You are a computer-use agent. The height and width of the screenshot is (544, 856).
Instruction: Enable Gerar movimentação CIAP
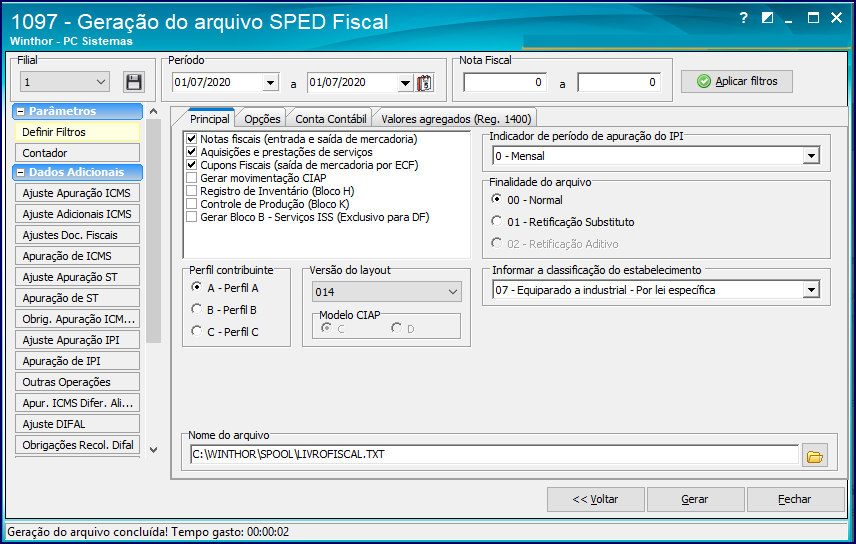192,178
